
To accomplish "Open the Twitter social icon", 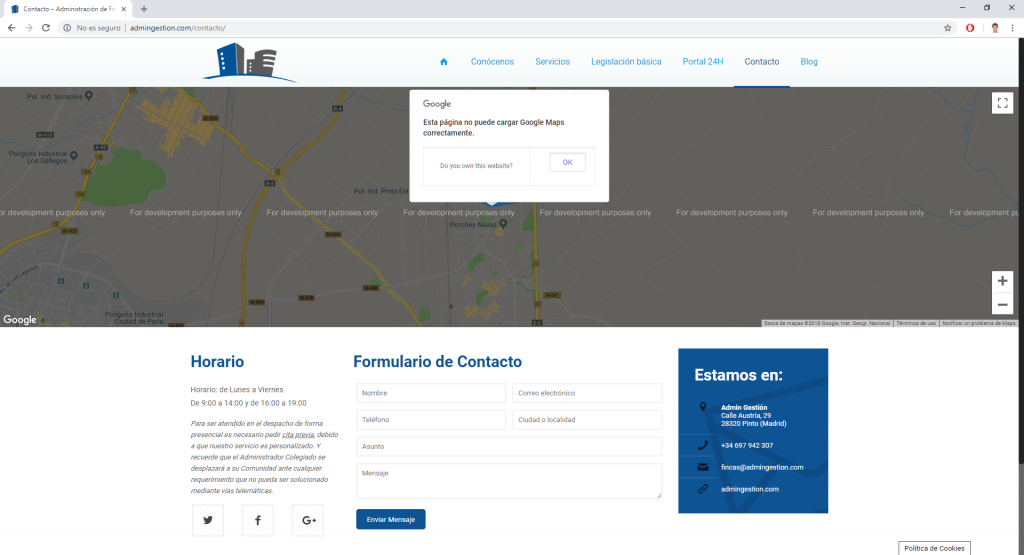I will pyautogui.click(x=208, y=520).
